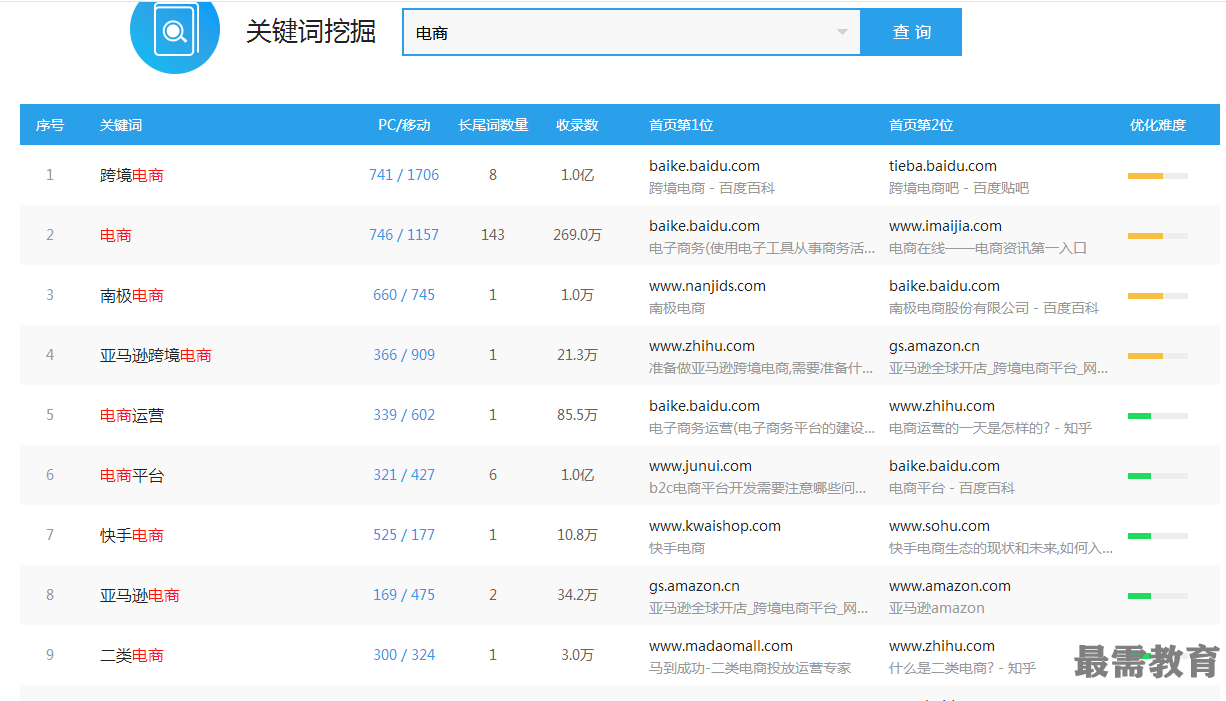
Task: Click www.sohu.com result
Action: [x=939, y=526]
